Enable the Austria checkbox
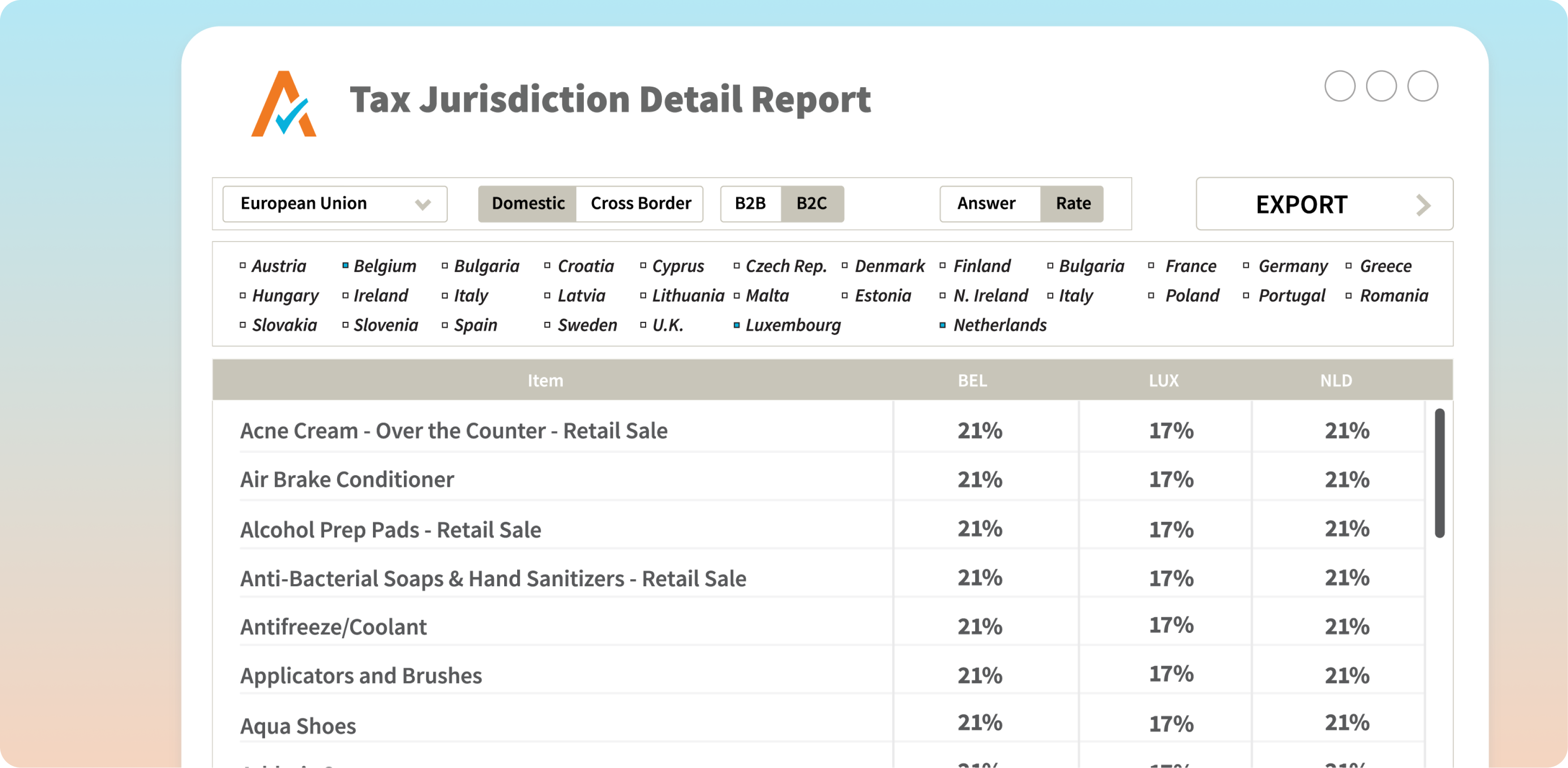 tap(242, 265)
